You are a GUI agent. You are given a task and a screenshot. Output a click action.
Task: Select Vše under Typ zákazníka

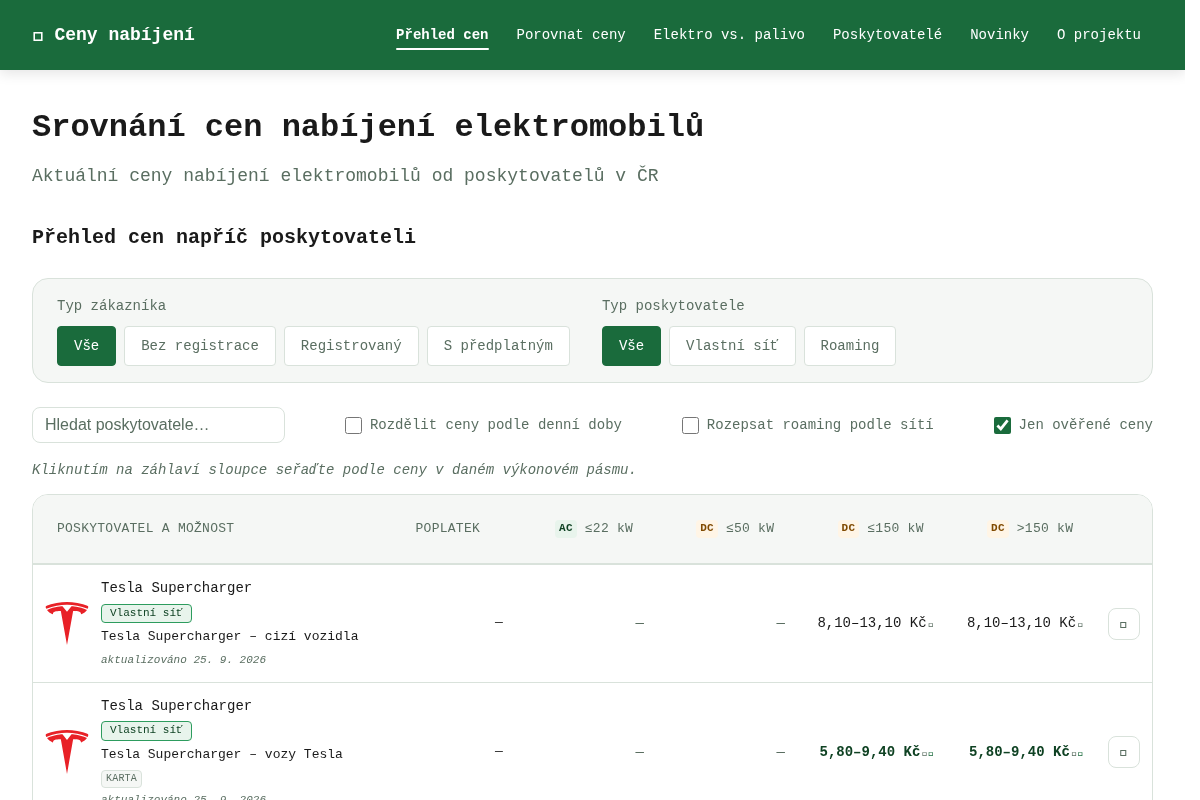[86, 346]
